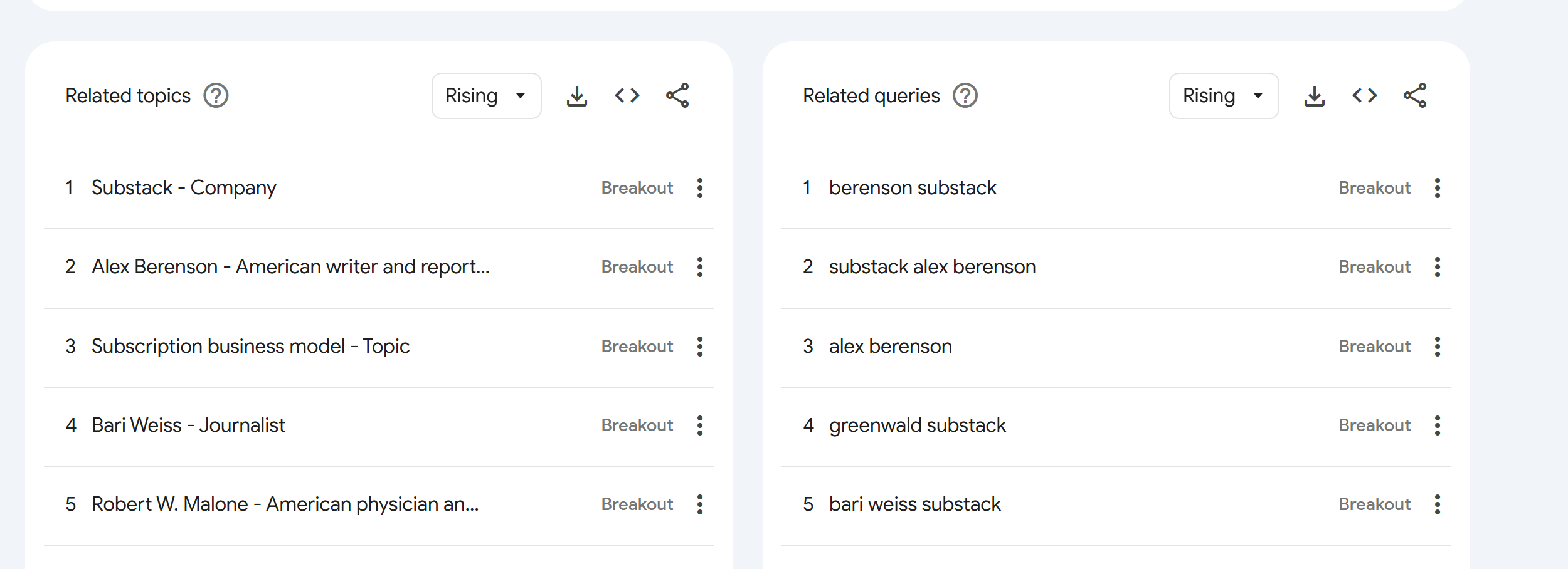1568x569 pixels.
Task: Open more options for Subscription business model
Action: [x=700, y=347]
